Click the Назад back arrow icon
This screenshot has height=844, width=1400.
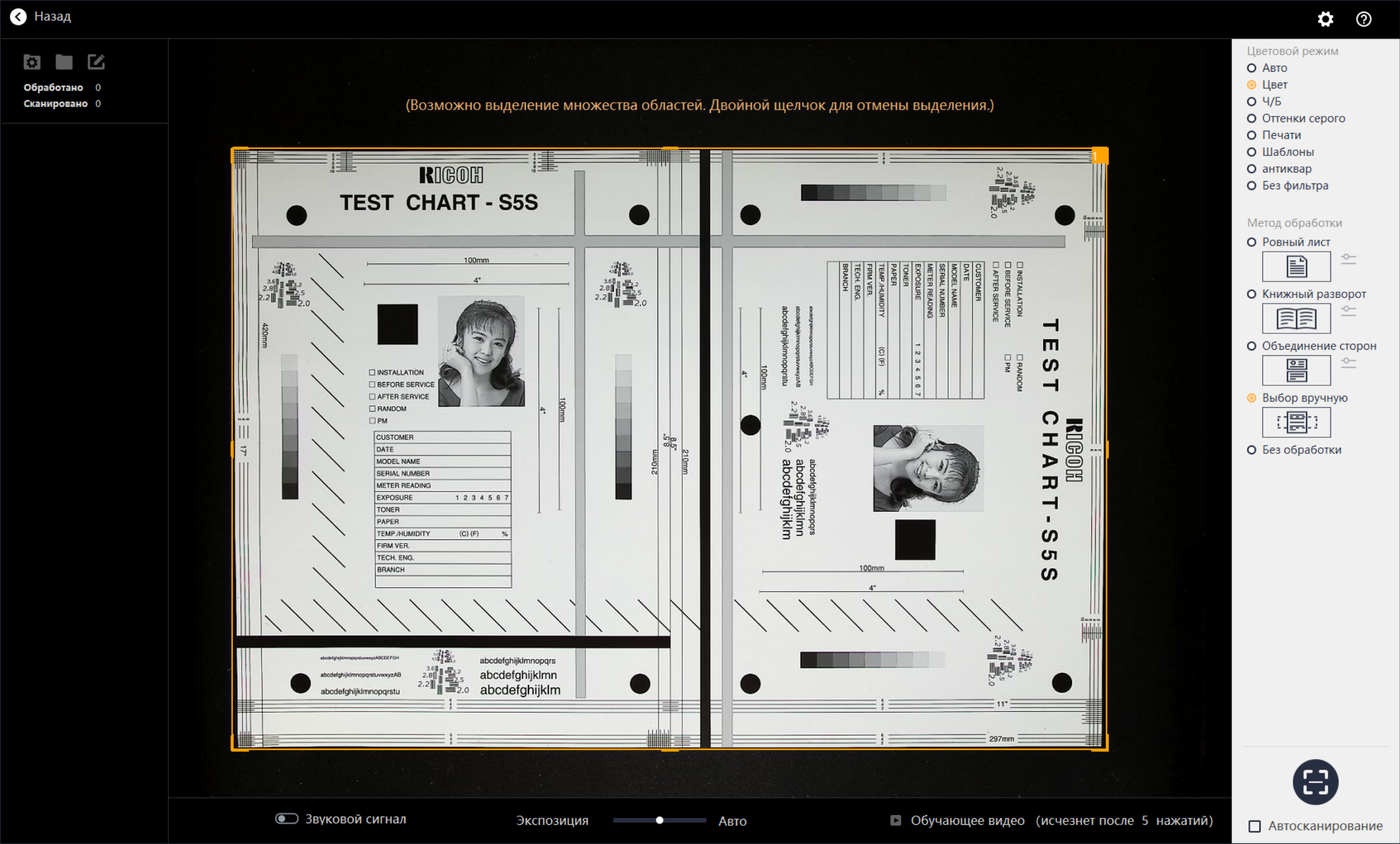(x=18, y=17)
